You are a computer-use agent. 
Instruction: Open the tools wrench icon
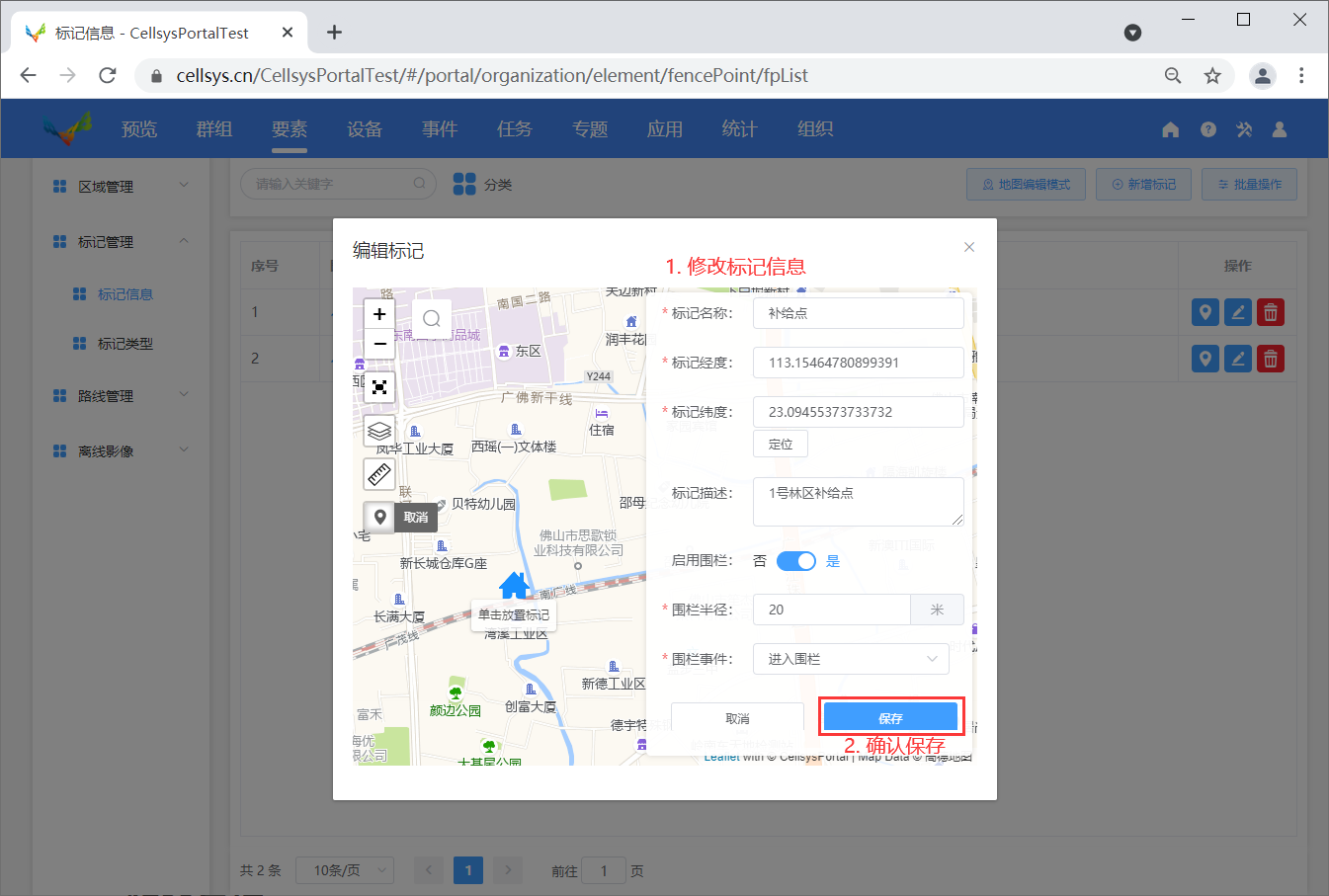[x=1244, y=129]
